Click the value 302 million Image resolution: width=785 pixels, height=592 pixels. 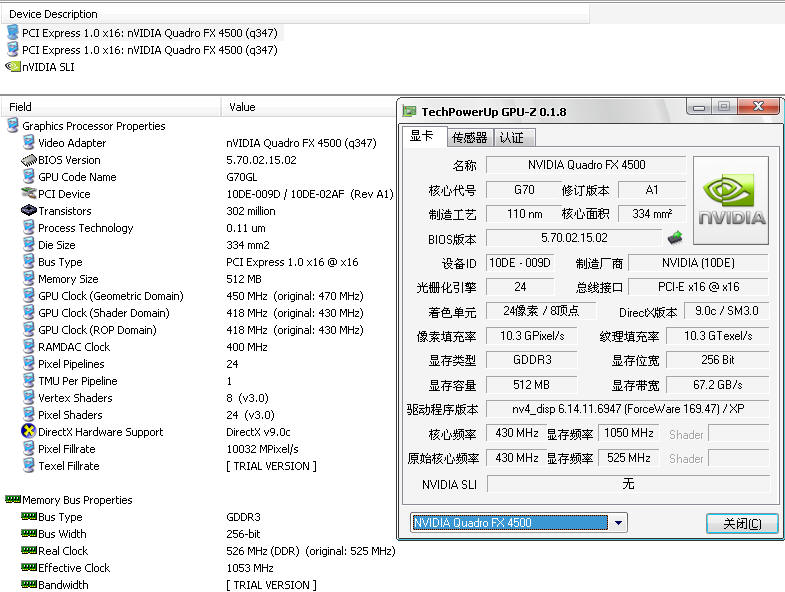coord(251,211)
